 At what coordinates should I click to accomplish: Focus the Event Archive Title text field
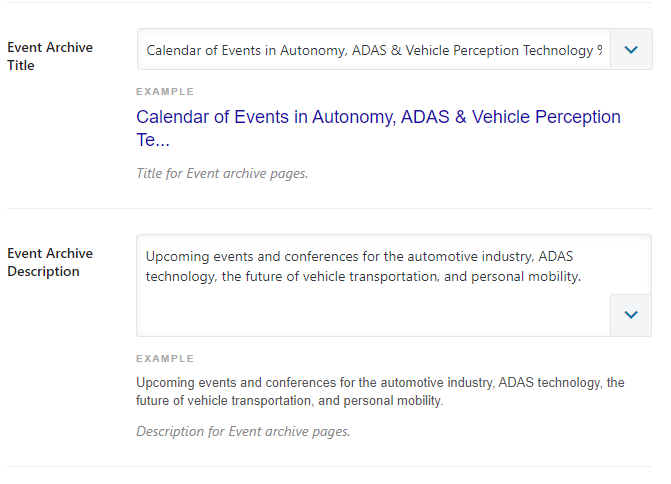[x=374, y=50]
